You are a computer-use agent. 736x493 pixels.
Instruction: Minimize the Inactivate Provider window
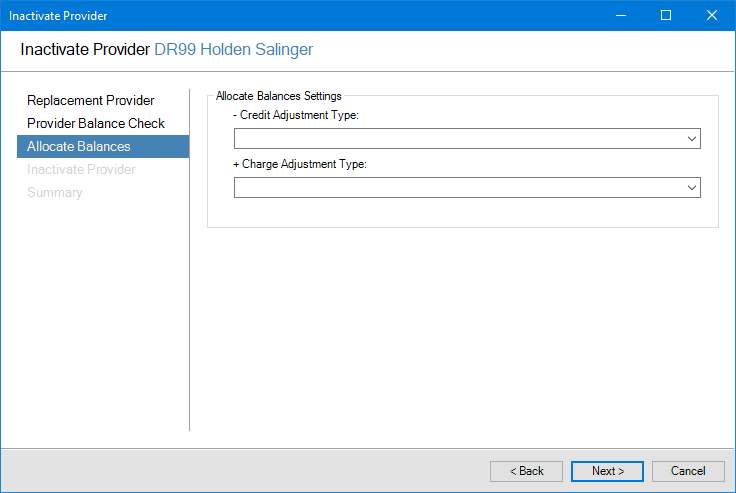click(x=620, y=15)
